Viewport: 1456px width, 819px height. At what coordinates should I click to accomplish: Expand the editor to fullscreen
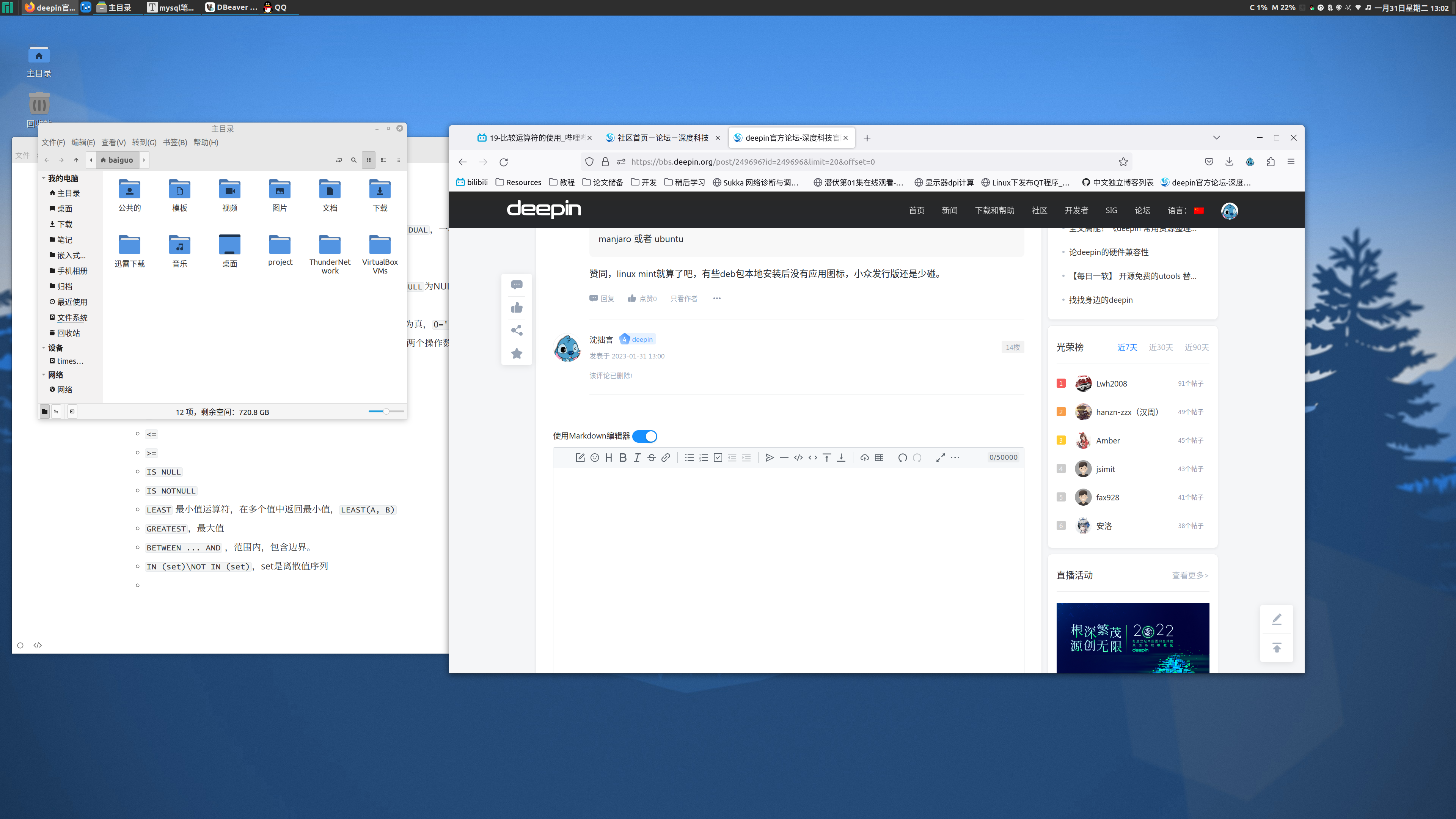tap(940, 458)
